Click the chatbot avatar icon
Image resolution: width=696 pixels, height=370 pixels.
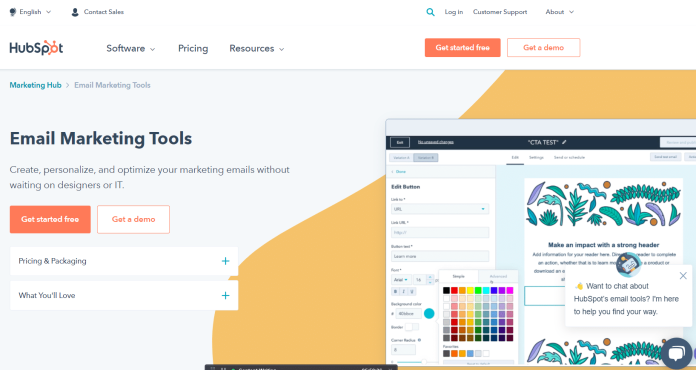(628, 264)
